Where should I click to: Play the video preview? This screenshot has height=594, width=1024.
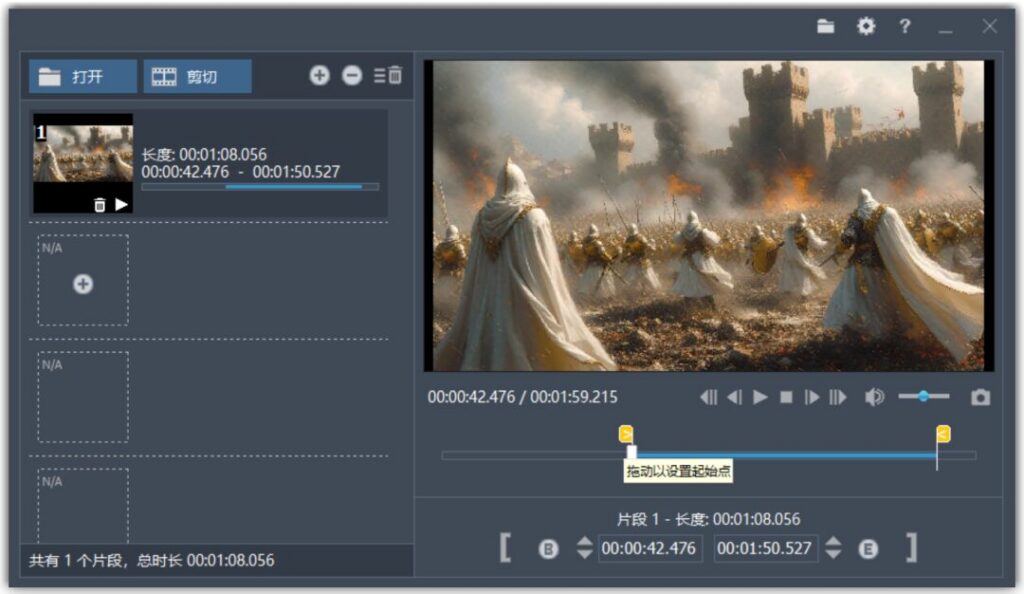click(x=760, y=397)
